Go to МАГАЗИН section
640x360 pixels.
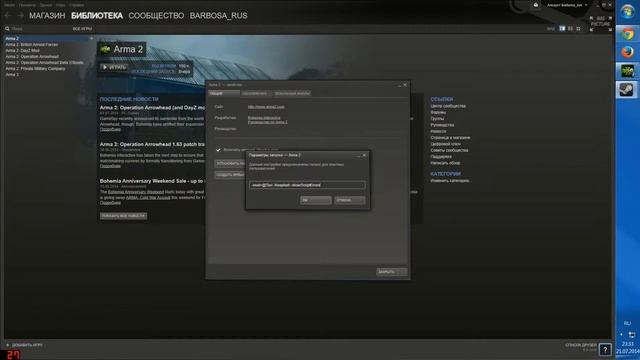[x=47, y=16]
